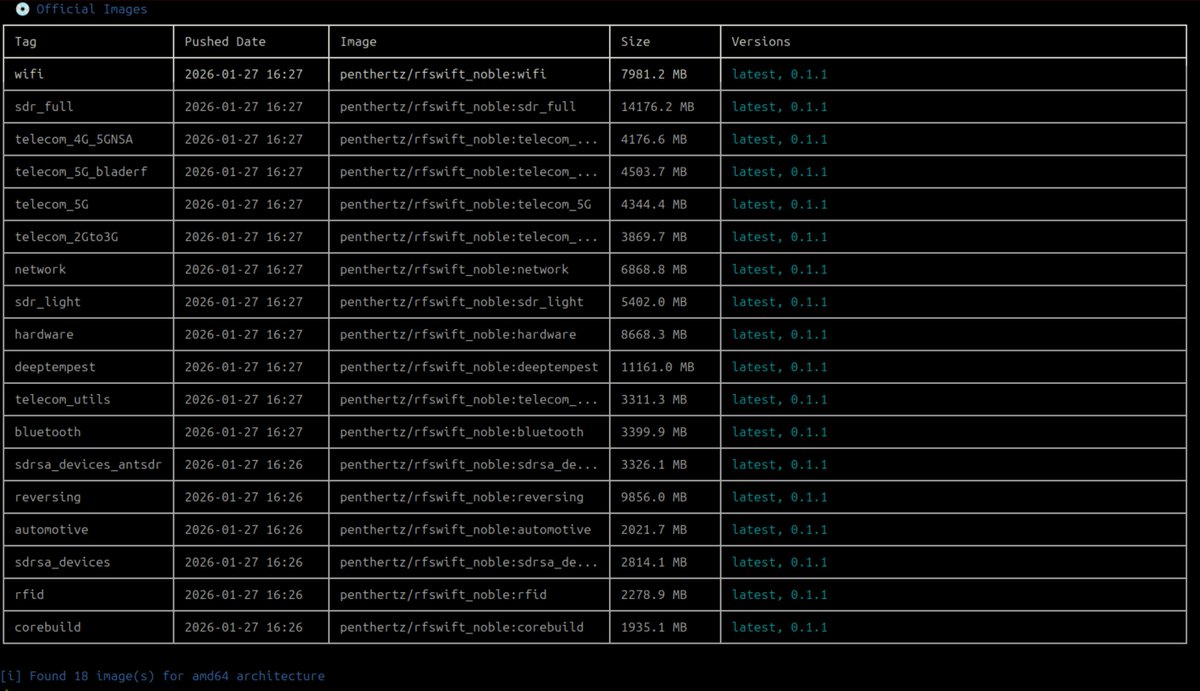Click the "Tag" column header
The width and height of the screenshot is (1200, 691).
(x=26, y=42)
